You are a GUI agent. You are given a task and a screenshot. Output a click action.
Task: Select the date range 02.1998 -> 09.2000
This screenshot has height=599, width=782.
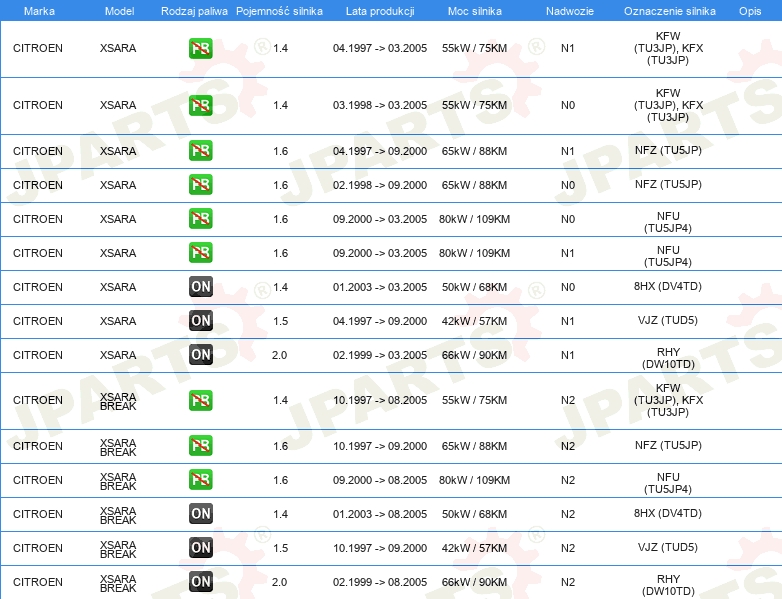[x=380, y=185]
